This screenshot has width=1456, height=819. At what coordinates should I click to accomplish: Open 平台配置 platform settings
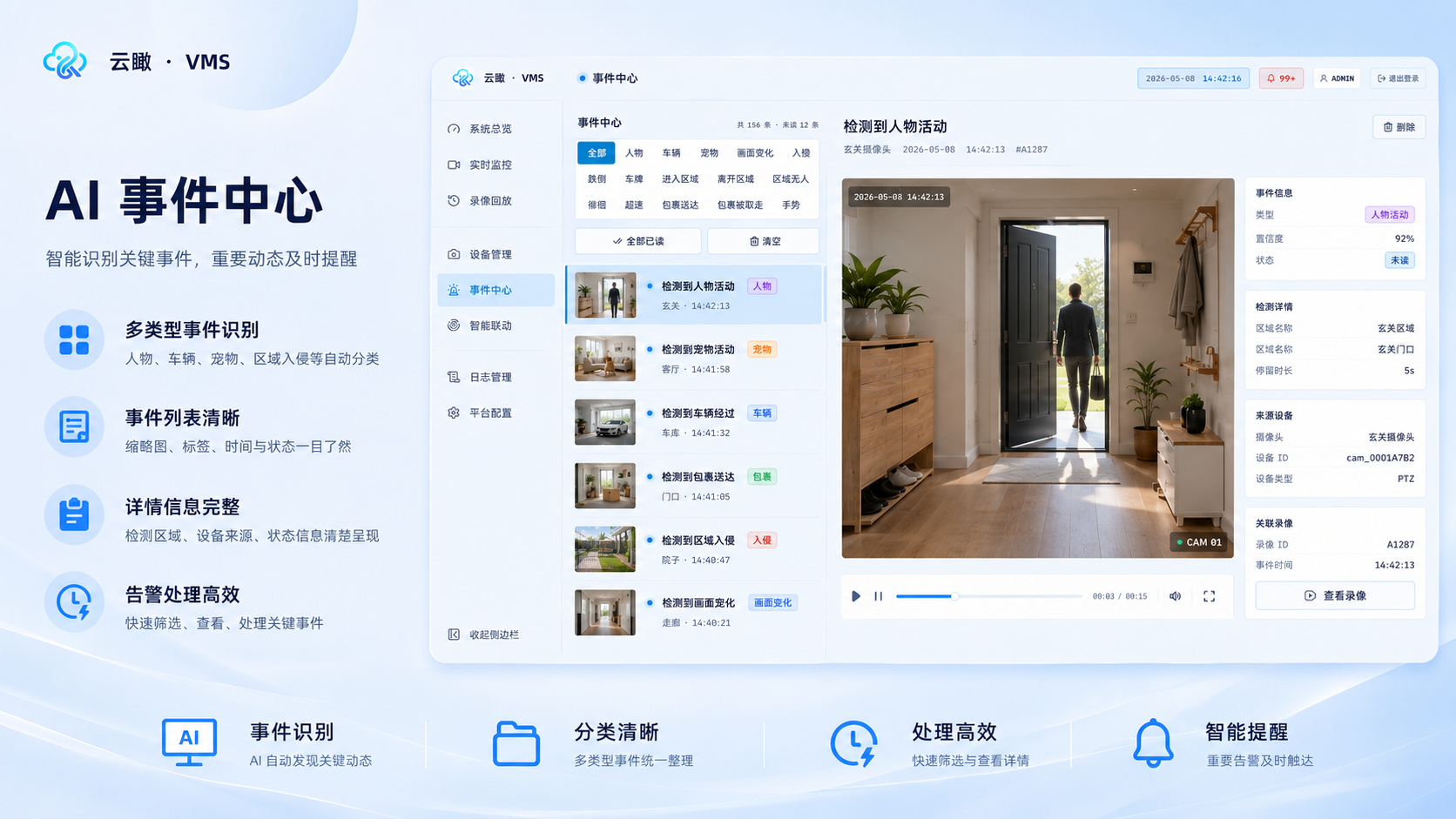coord(480,413)
